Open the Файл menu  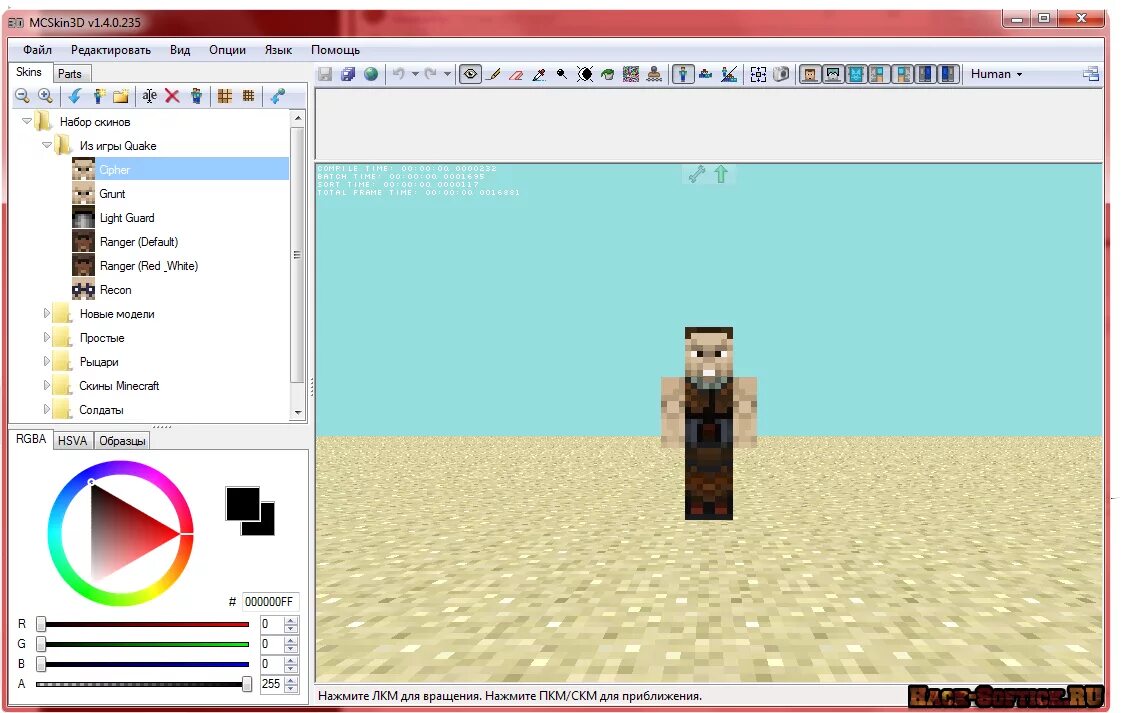pos(37,50)
